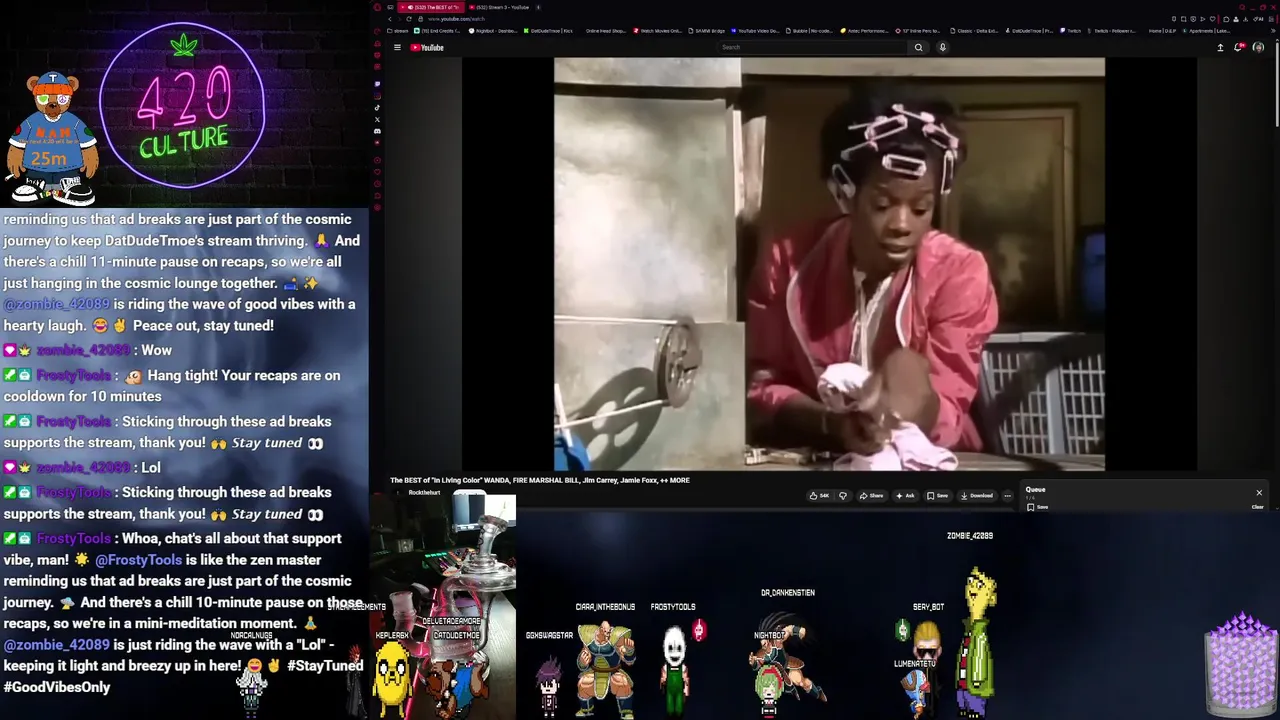
Task: Open the 'stream' bookmarks folder
Action: click(398, 31)
